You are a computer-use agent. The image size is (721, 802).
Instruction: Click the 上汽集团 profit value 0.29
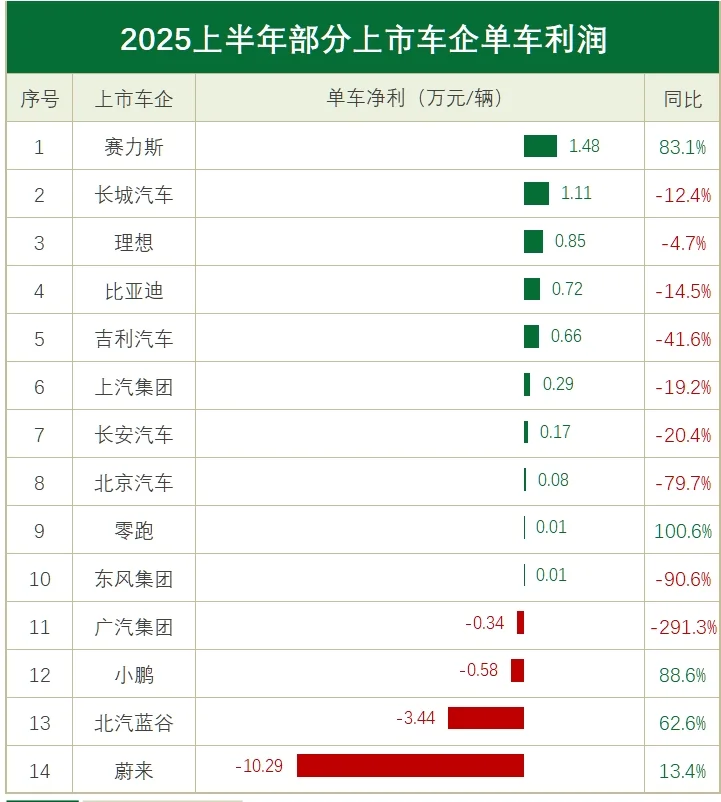pyautogui.click(x=558, y=384)
